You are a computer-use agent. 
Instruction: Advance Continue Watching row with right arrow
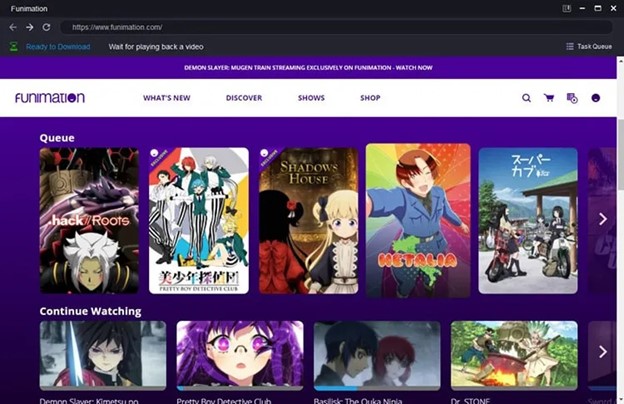point(602,352)
